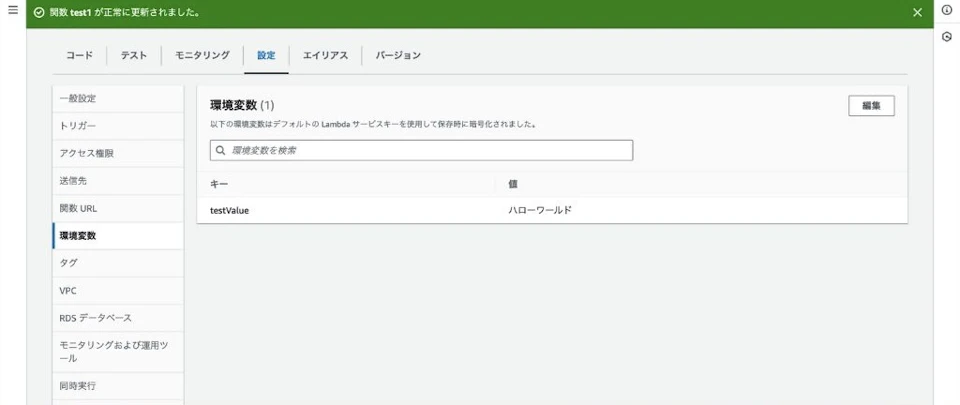
Task: Click the 関数 test1 update message
Action: [x=125, y=12]
